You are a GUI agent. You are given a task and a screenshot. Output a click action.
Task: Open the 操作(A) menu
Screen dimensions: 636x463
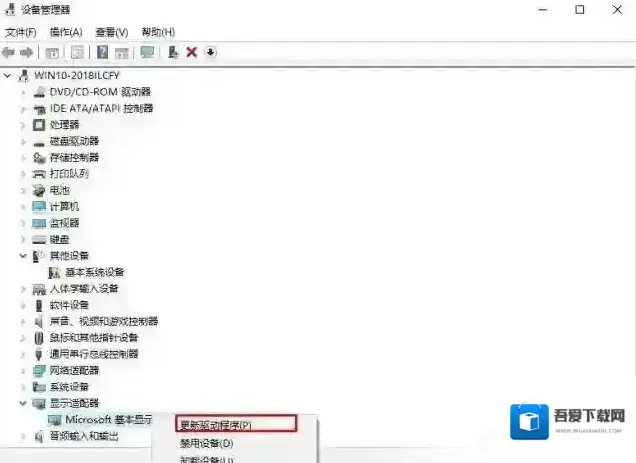pos(66,32)
